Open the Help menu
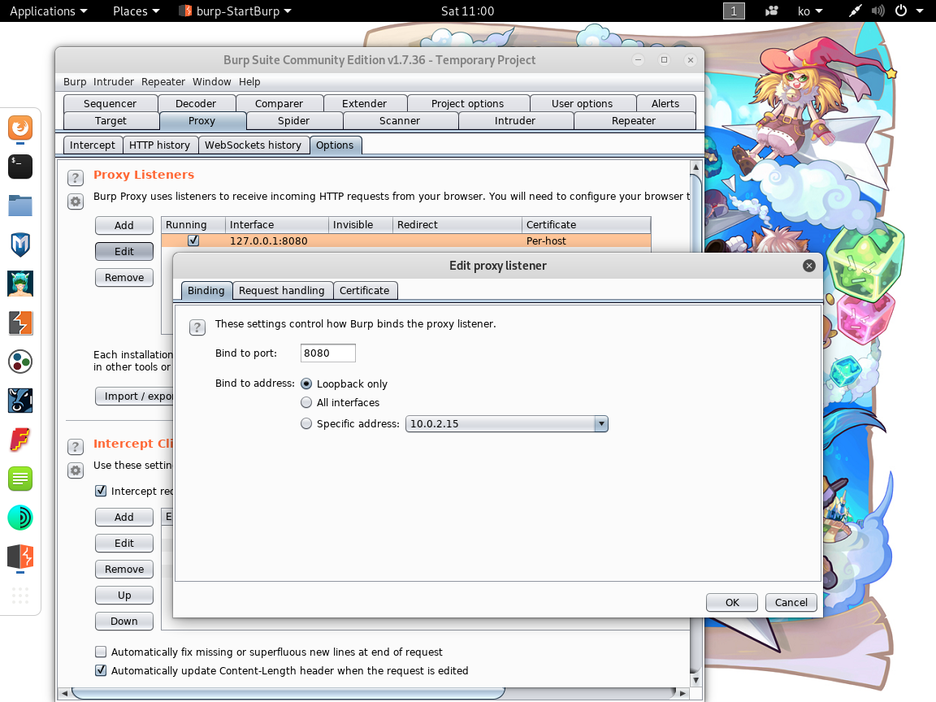The width and height of the screenshot is (936, 702). coord(250,82)
